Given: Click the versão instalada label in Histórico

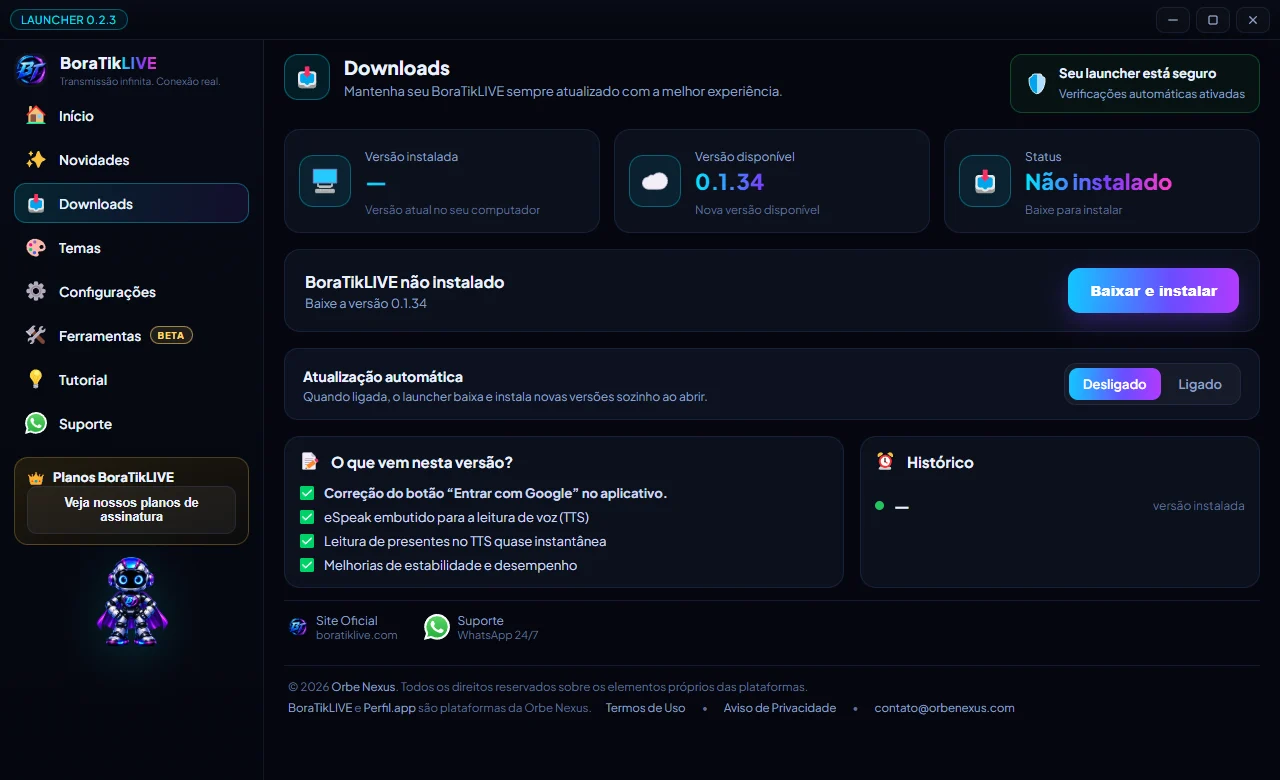Looking at the screenshot, I should click(x=1198, y=506).
